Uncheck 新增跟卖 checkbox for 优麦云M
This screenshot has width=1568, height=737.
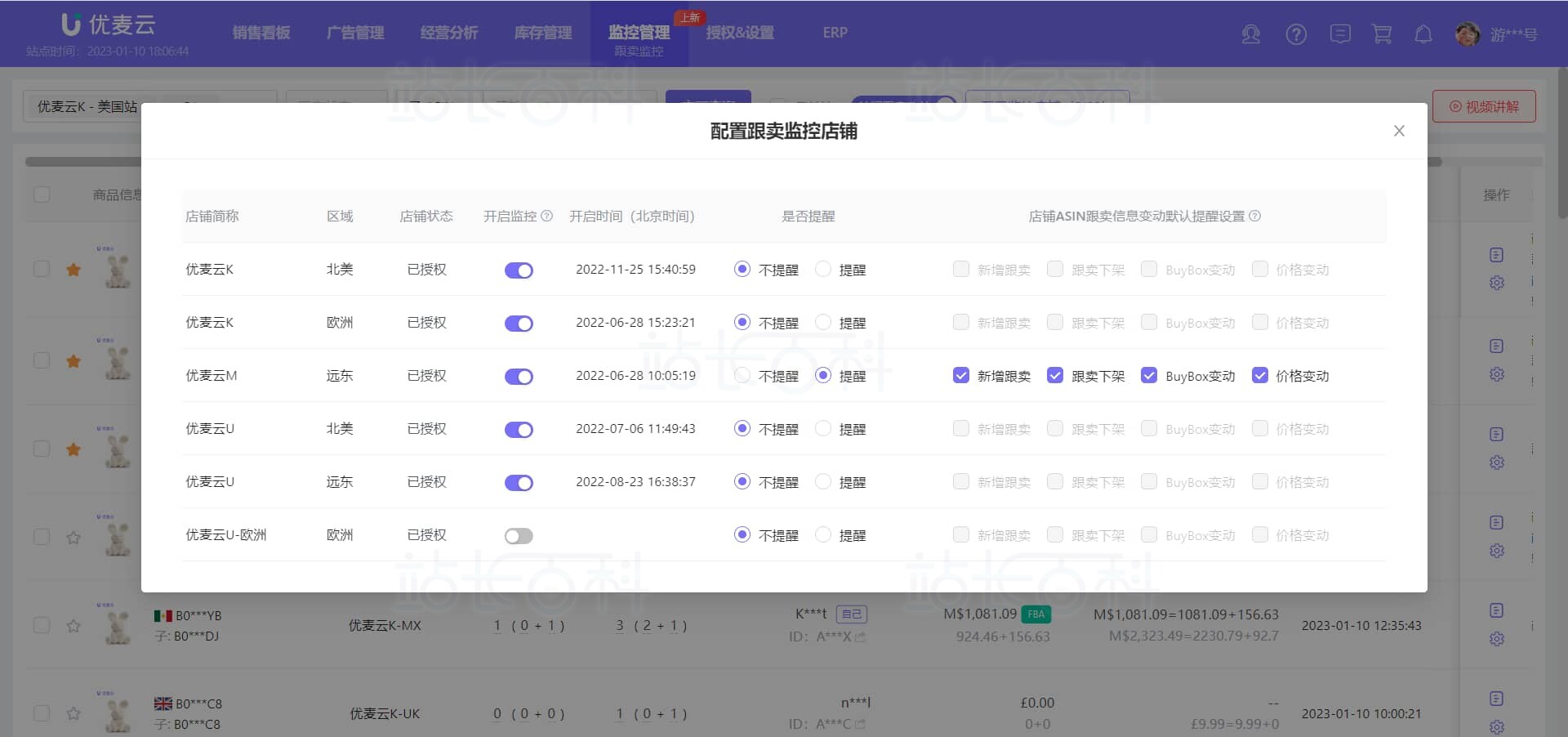961,376
